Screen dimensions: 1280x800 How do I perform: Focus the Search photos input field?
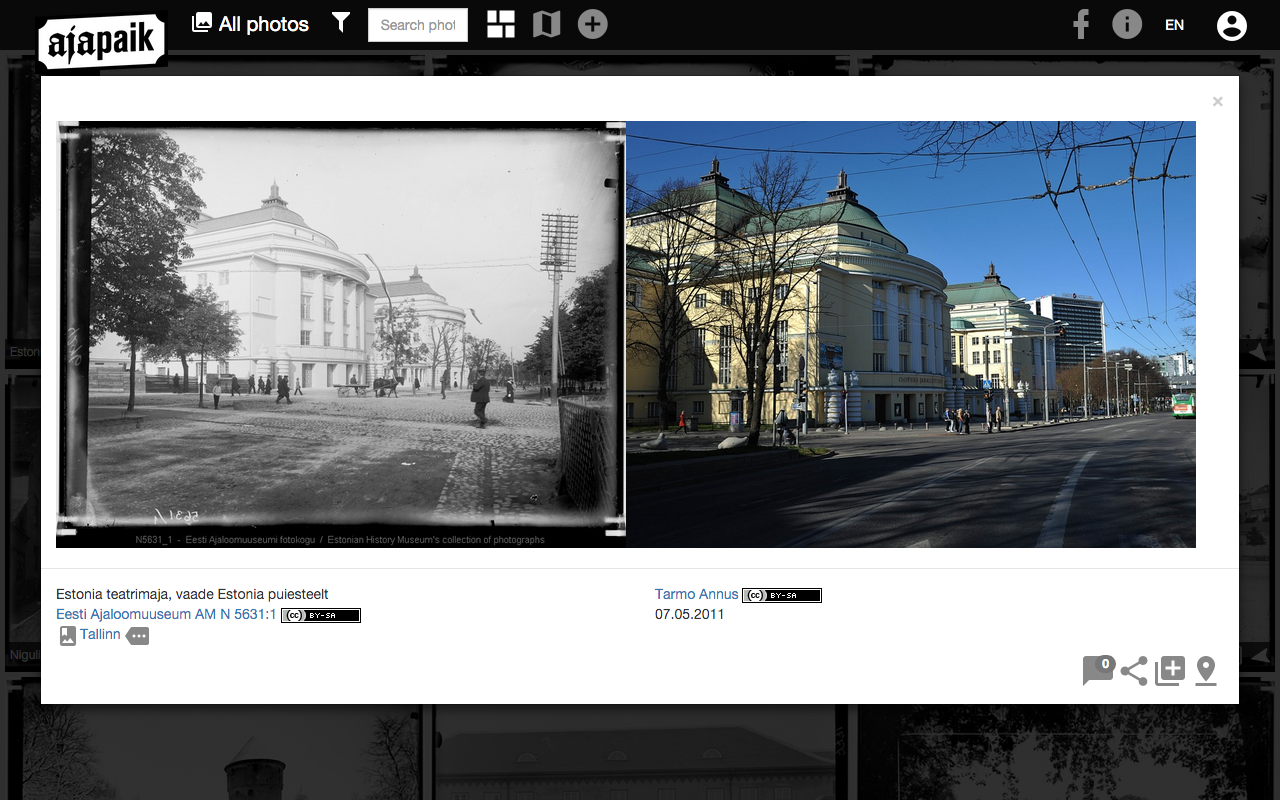point(418,25)
